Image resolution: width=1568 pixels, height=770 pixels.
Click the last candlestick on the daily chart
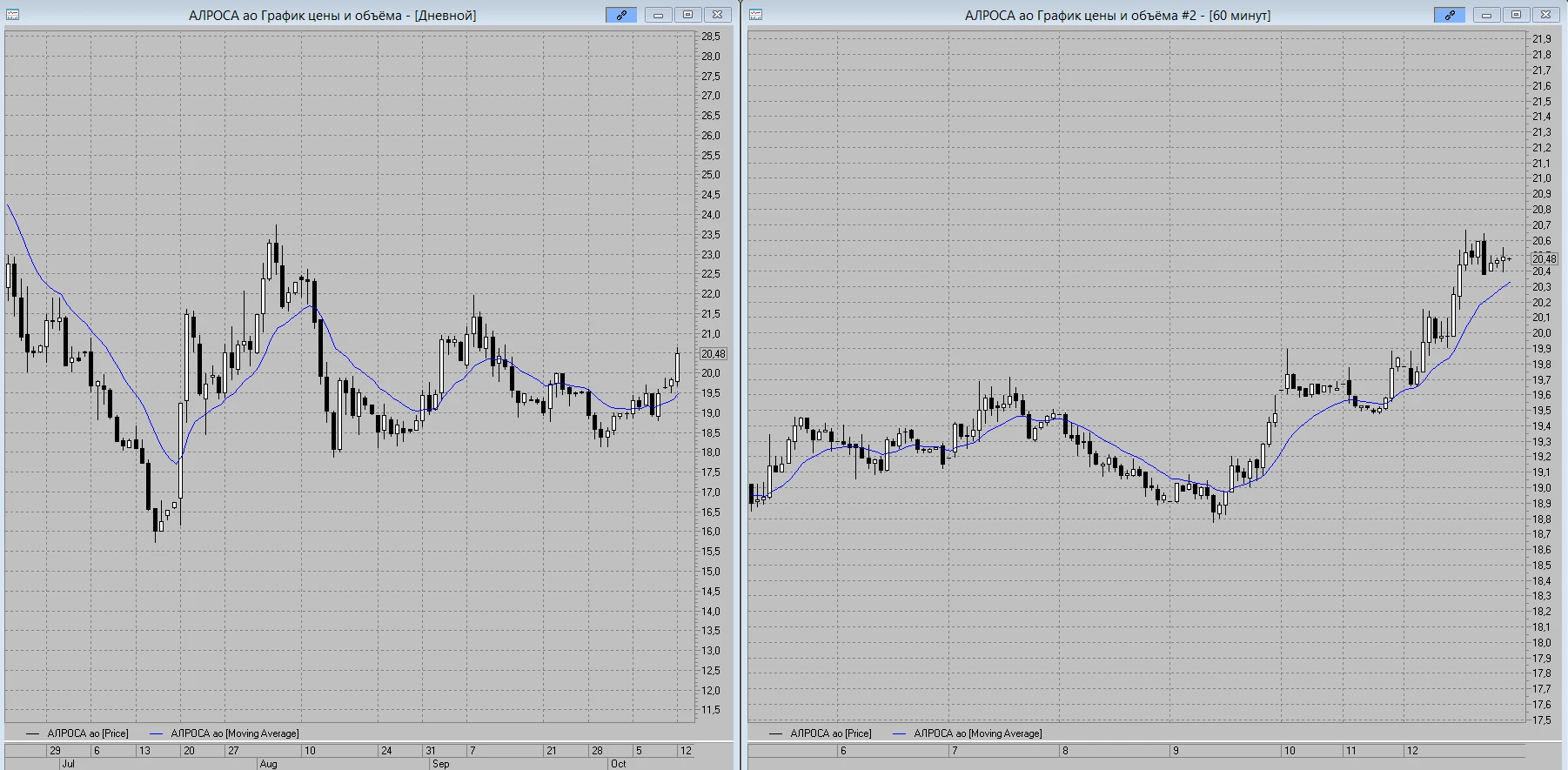(677, 367)
